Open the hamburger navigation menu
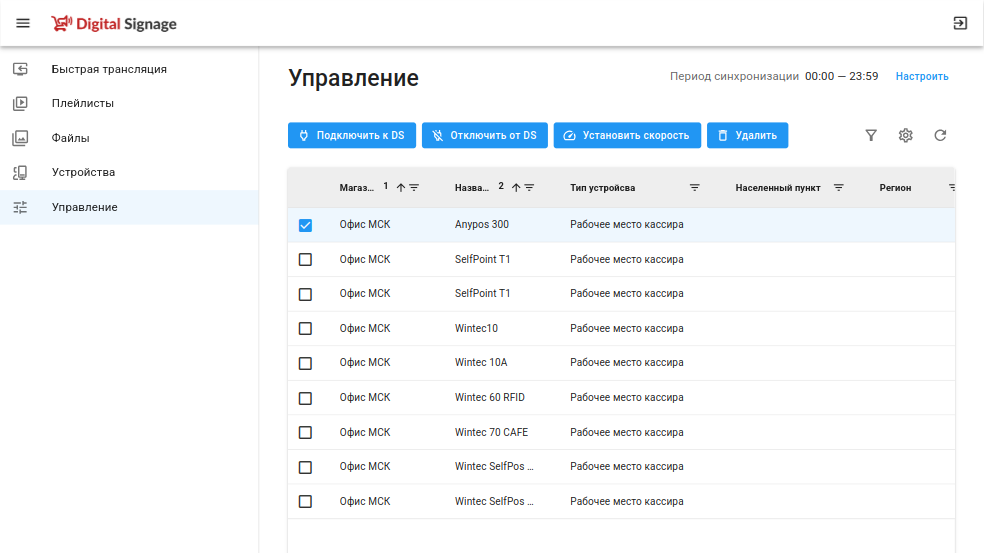984x553 pixels. click(23, 23)
